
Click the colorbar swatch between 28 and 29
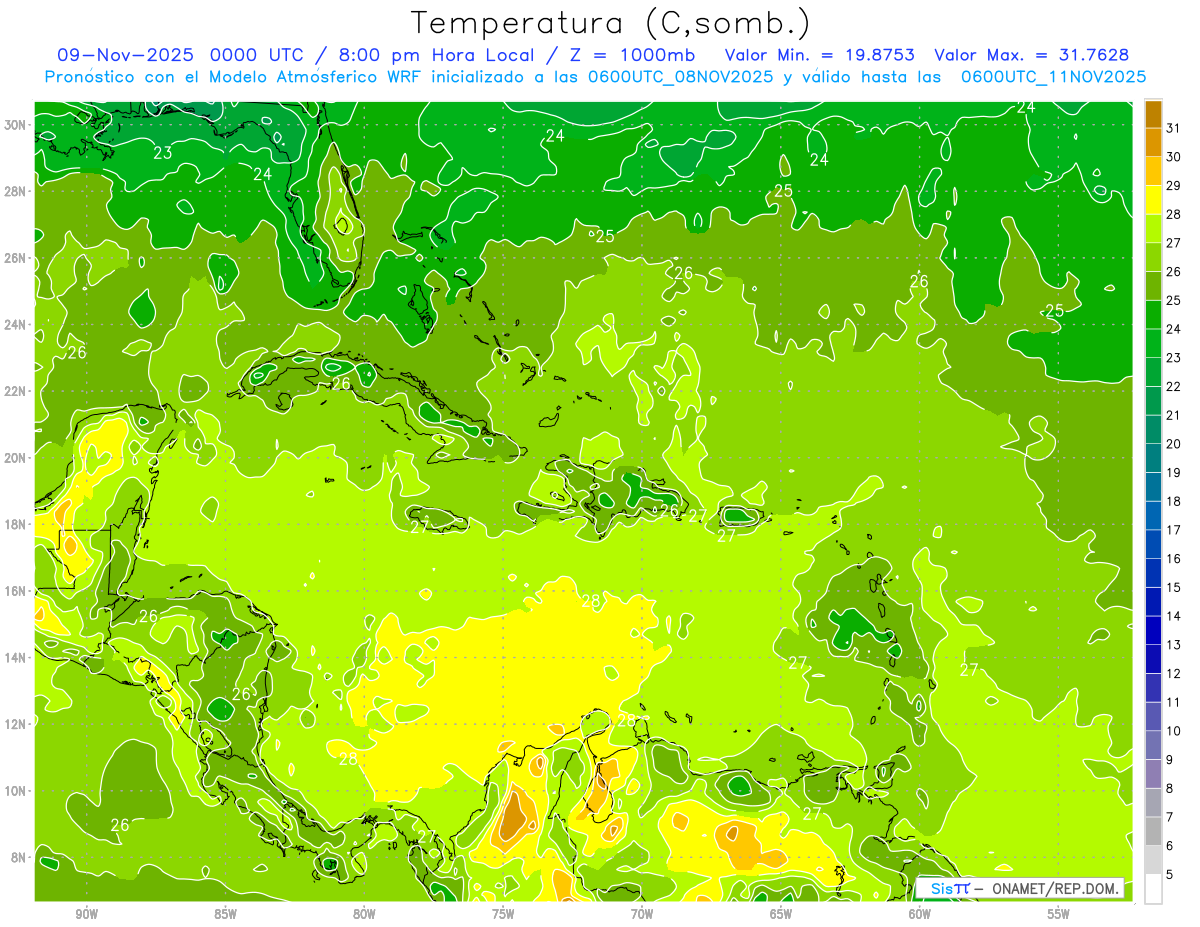(1153, 200)
